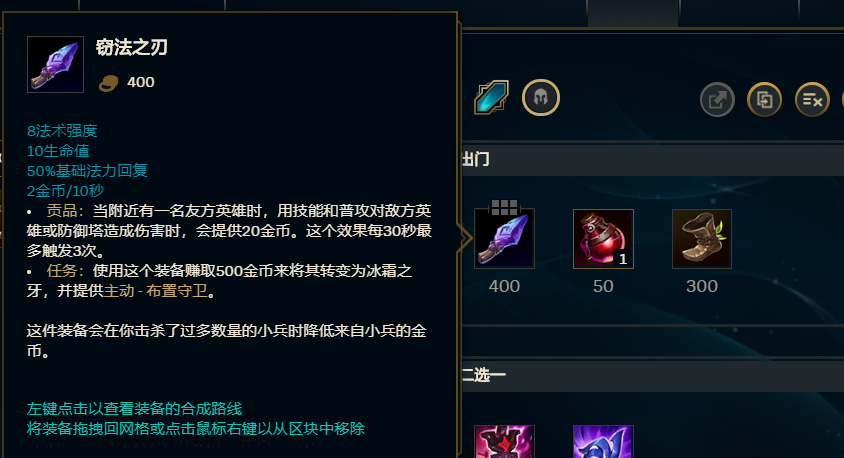Open the helmet champion selector circle
This screenshot has height=458, width=844.
click(541, 97)
